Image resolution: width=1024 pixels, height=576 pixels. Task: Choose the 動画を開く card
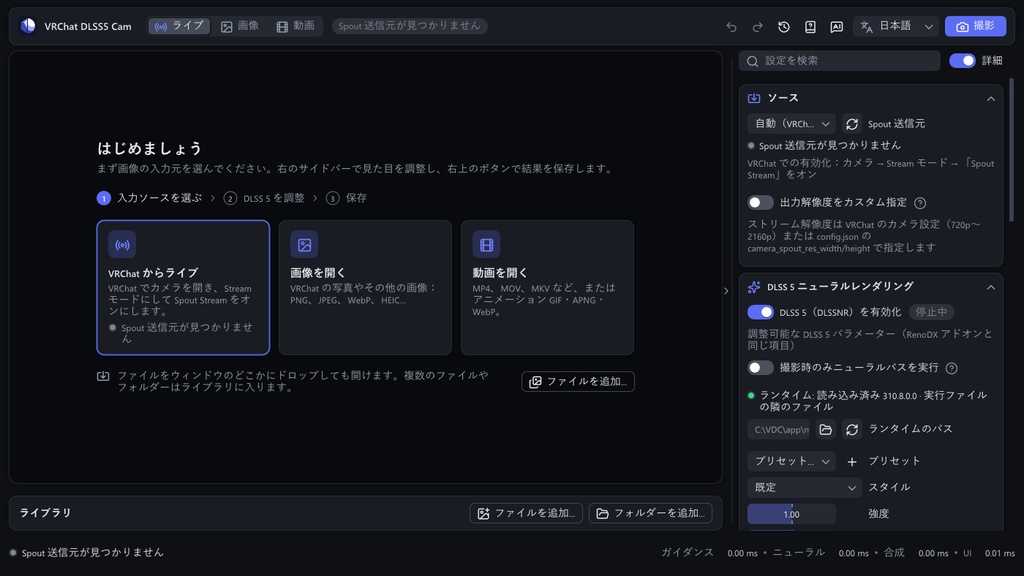tap(547, 287)
